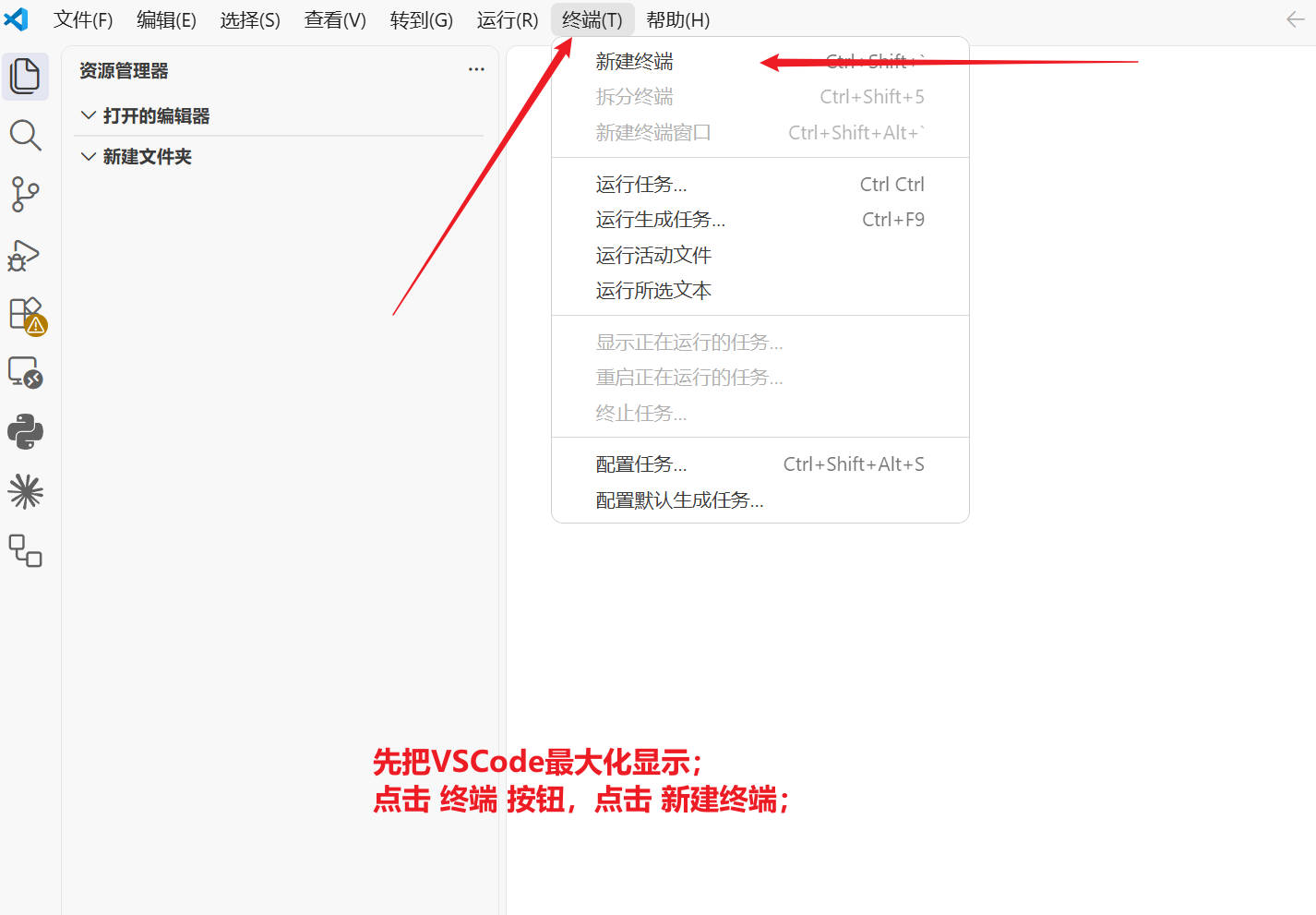Collapse the 新建文件夹 section
The height and width of the screenshot is (915, 1316).
279,157
